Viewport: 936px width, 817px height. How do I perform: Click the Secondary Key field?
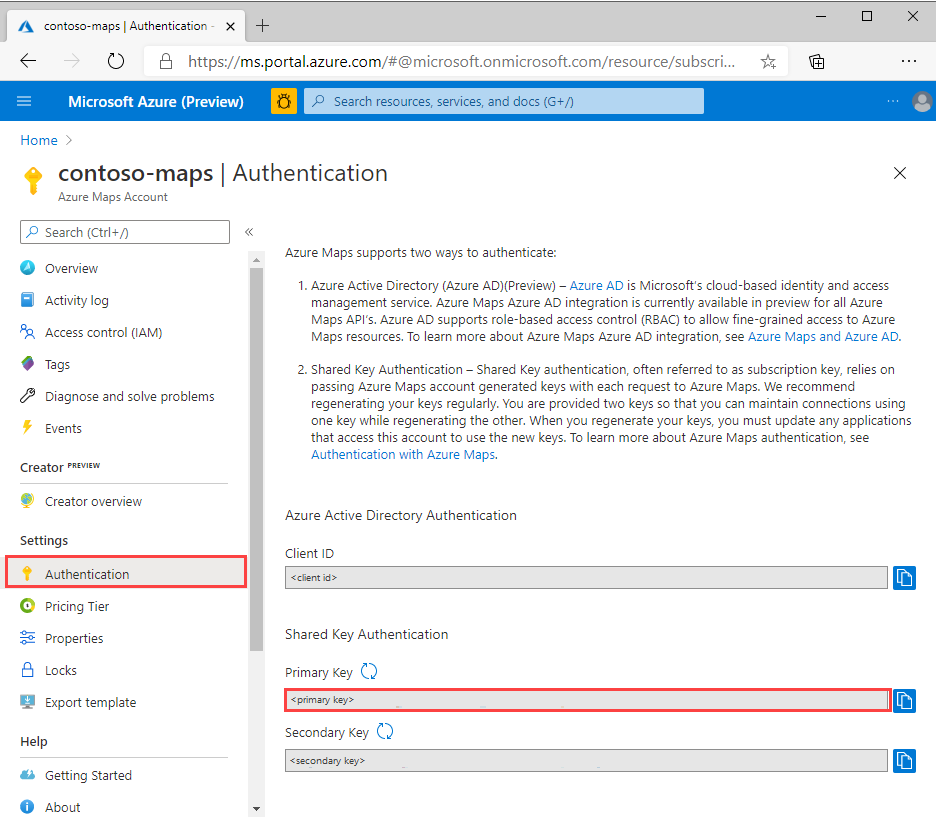coord(586,761)
